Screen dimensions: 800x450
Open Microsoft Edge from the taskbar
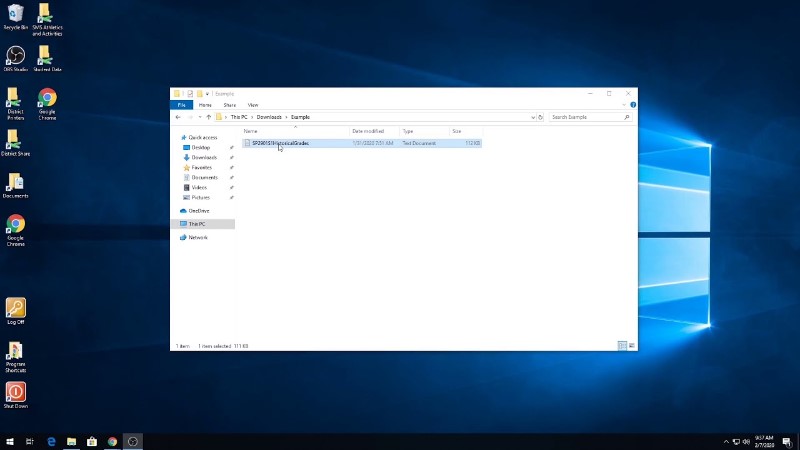[51, 441]
